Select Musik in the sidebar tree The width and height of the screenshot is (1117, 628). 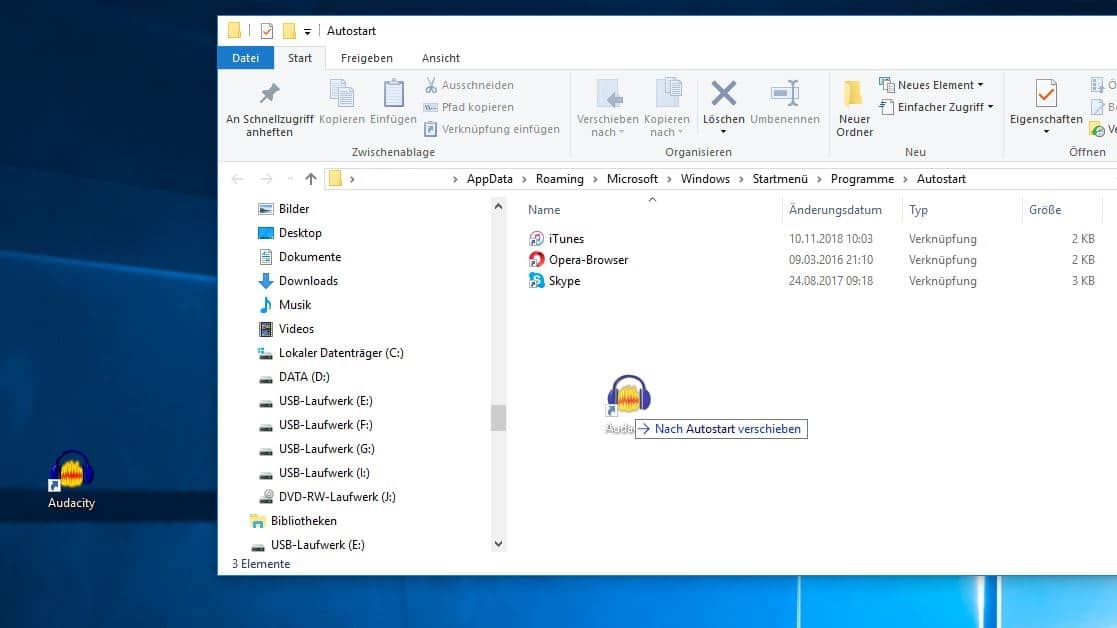tap(296, 304)
